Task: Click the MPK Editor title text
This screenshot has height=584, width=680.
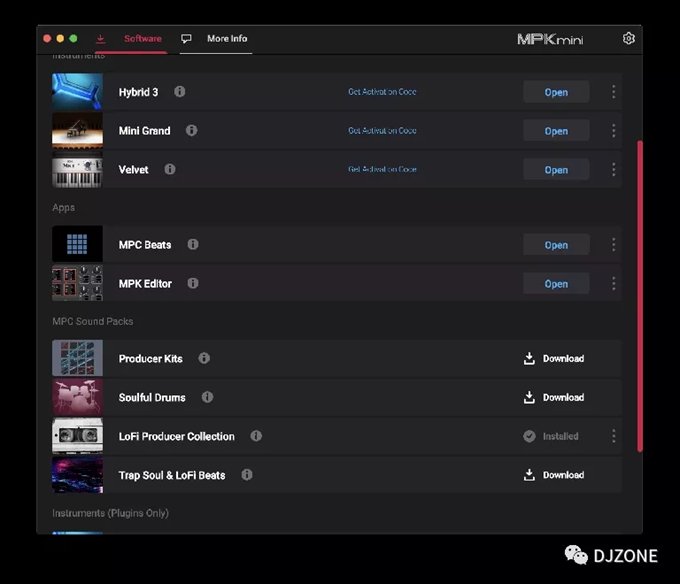Action: (x=145, y=284)
